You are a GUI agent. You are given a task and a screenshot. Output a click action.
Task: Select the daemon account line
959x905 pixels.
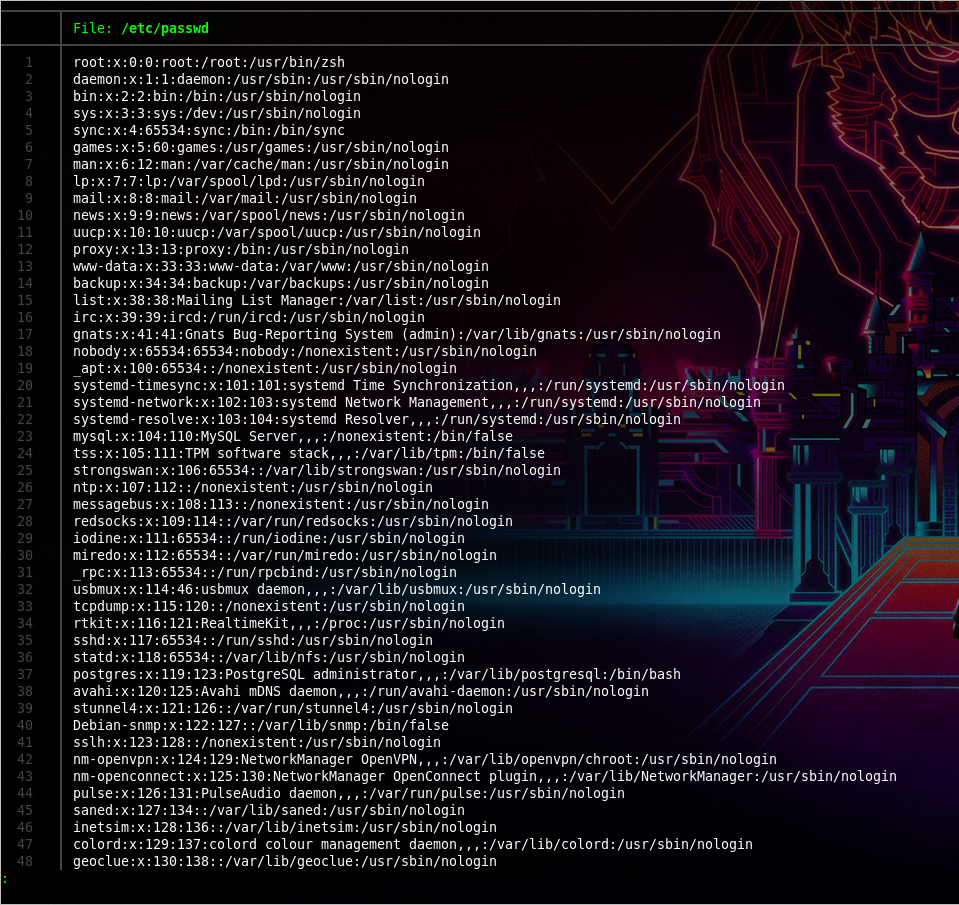click(x=260, y=79)
